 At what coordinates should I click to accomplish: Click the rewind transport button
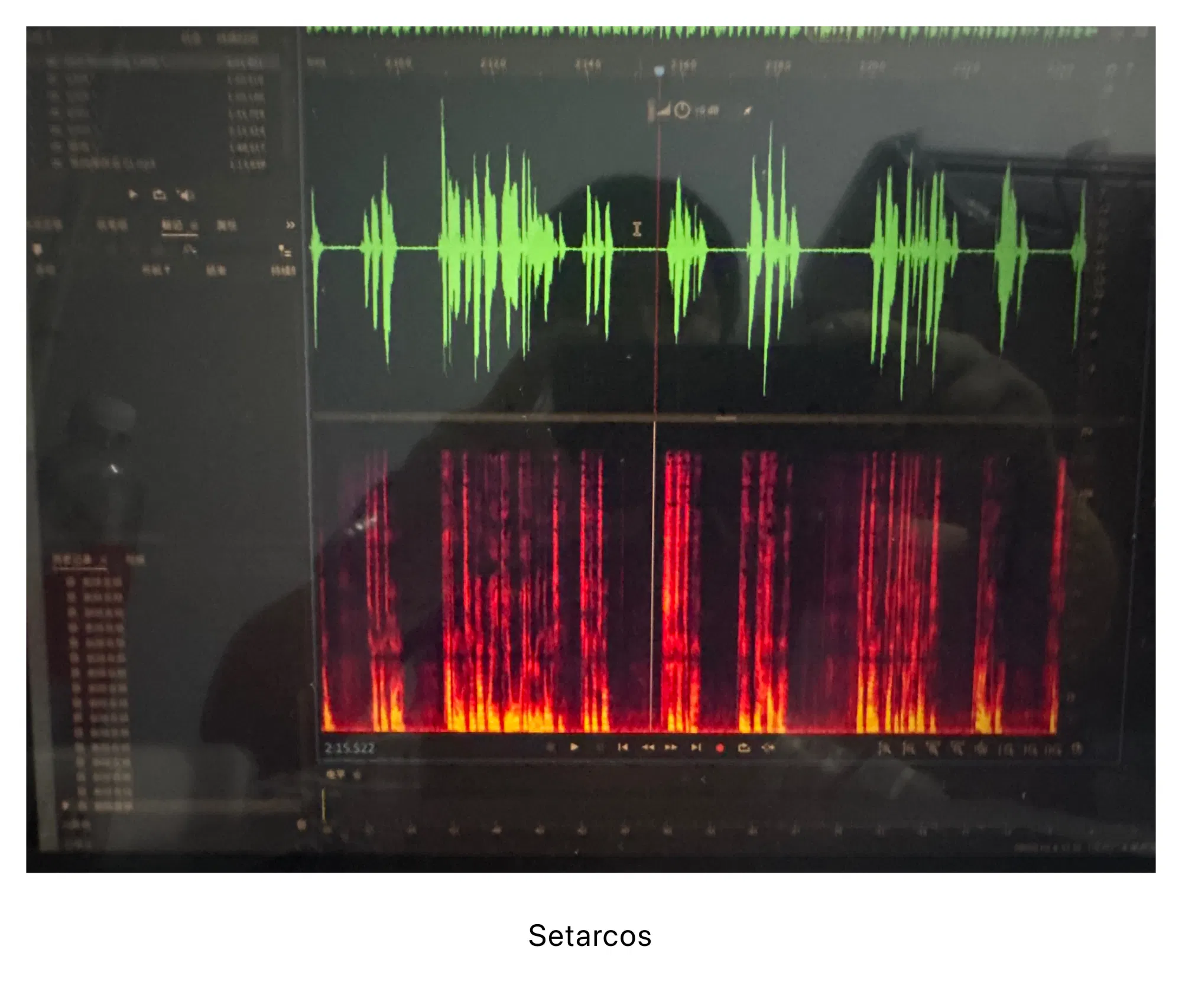[648, 747]
